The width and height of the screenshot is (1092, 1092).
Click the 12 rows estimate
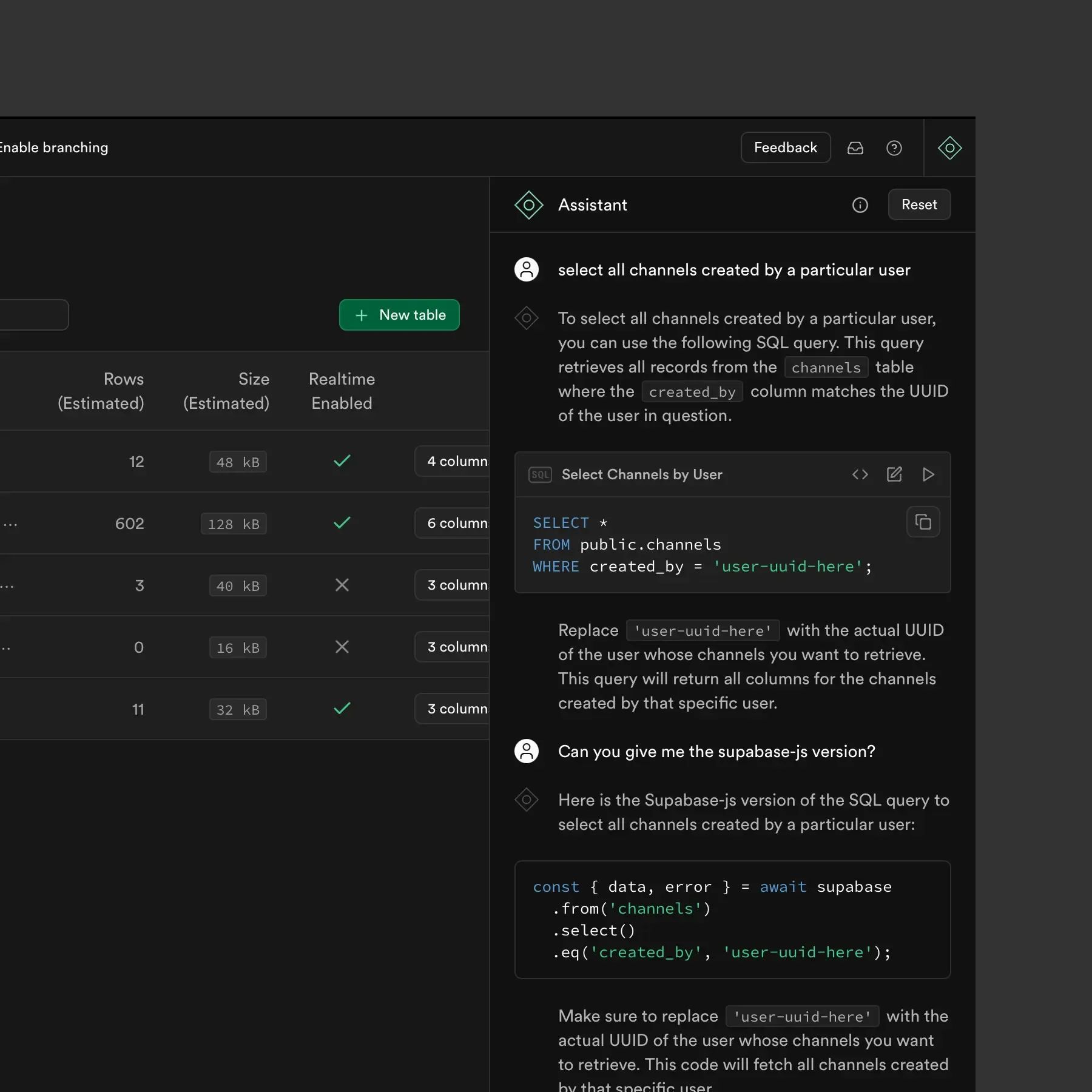tap(136, 462)
